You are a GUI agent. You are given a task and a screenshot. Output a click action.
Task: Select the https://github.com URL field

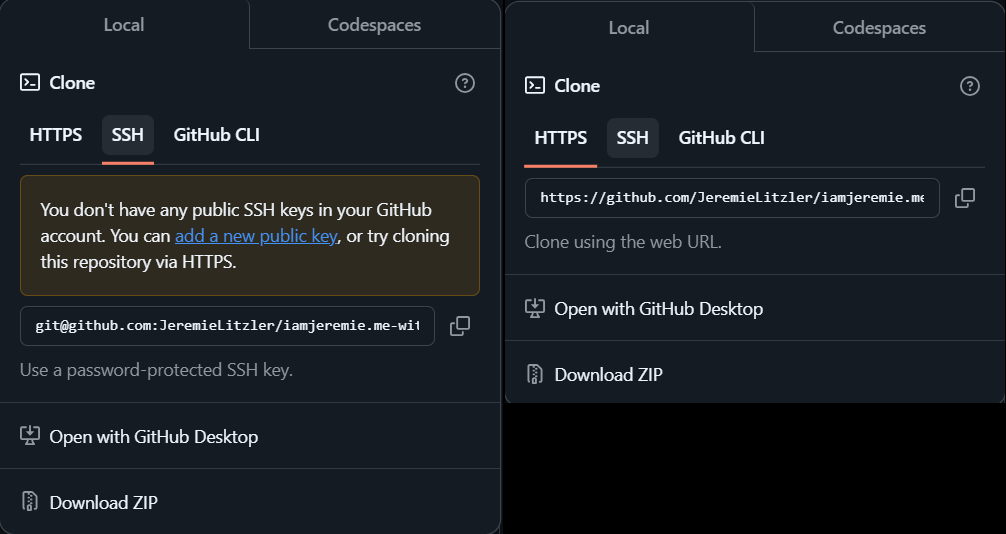click(x=732, y=198)
